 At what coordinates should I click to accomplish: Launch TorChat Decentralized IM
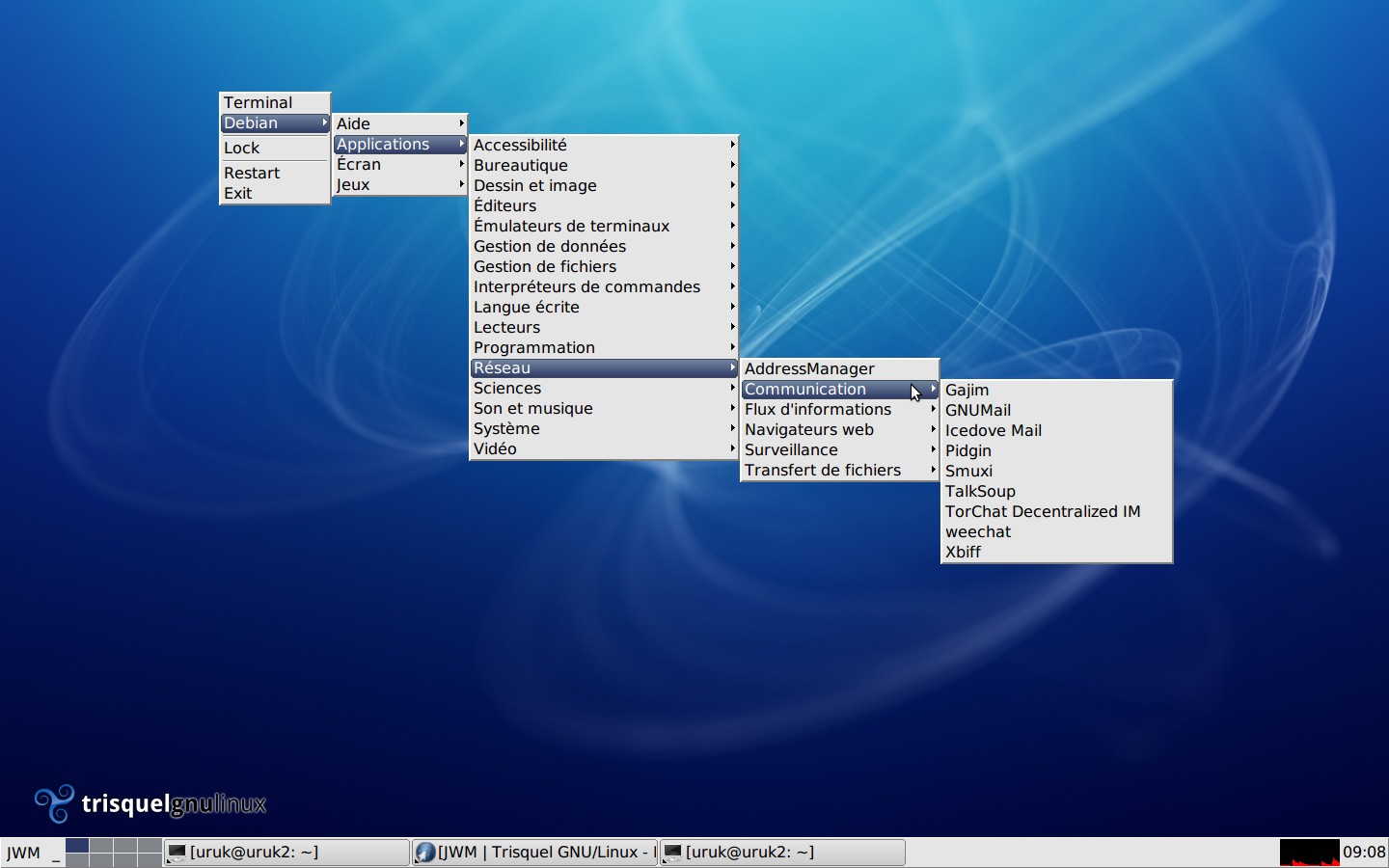point(1057,511)
